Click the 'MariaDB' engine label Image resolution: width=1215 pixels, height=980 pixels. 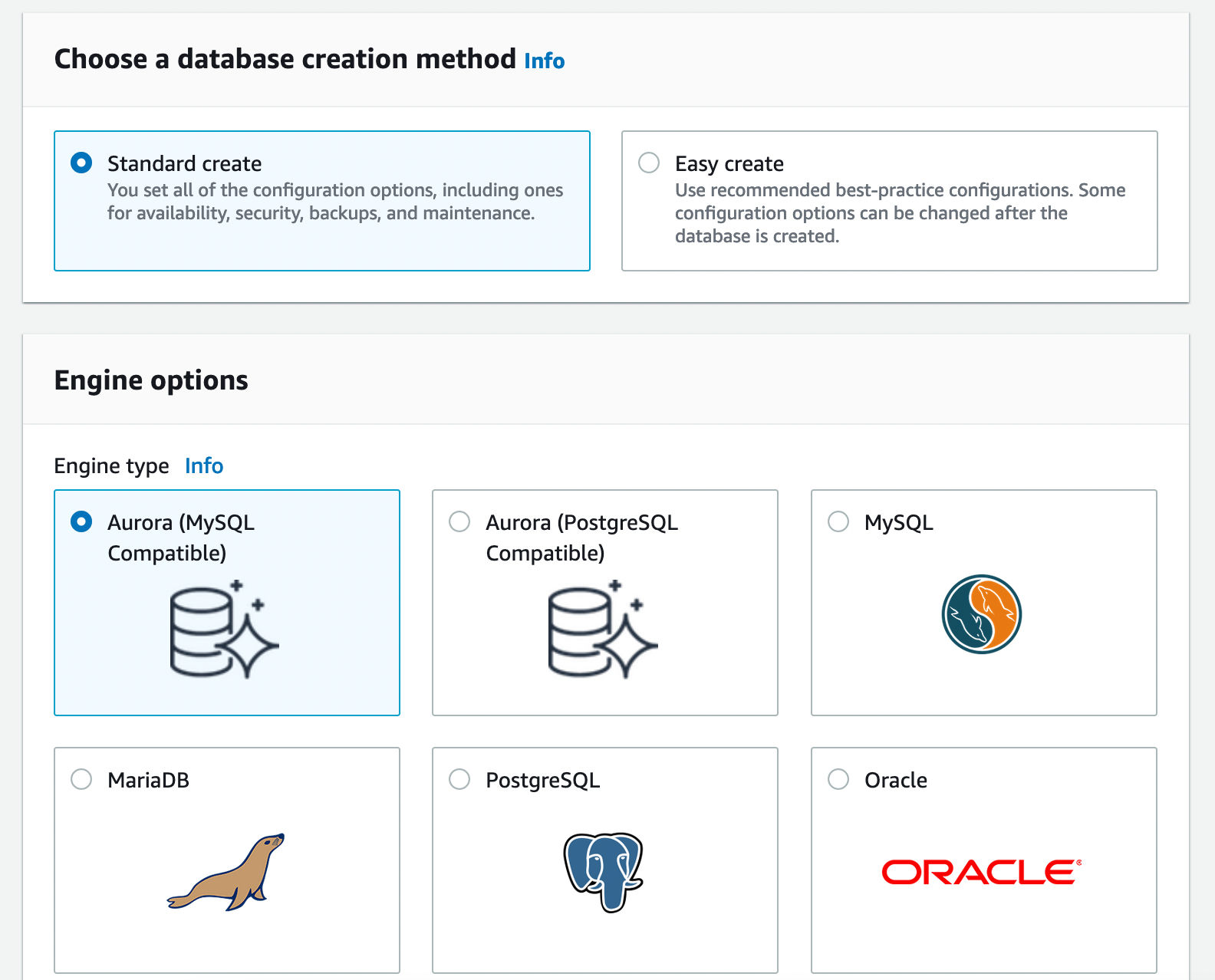[149, 780]
